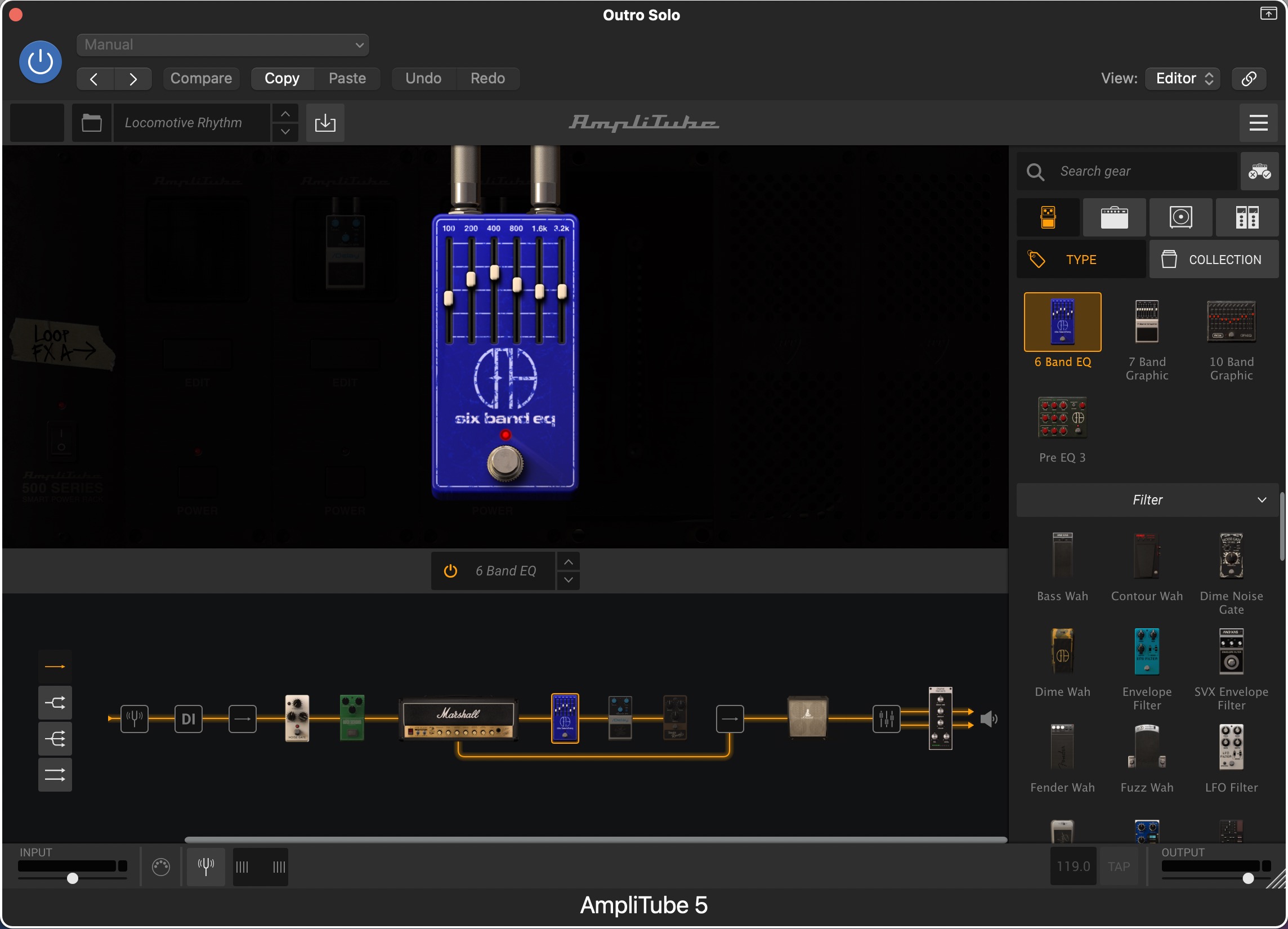Select the cabinet block in signal chain
Viewport: 1288px width, 929px height.
808,718
